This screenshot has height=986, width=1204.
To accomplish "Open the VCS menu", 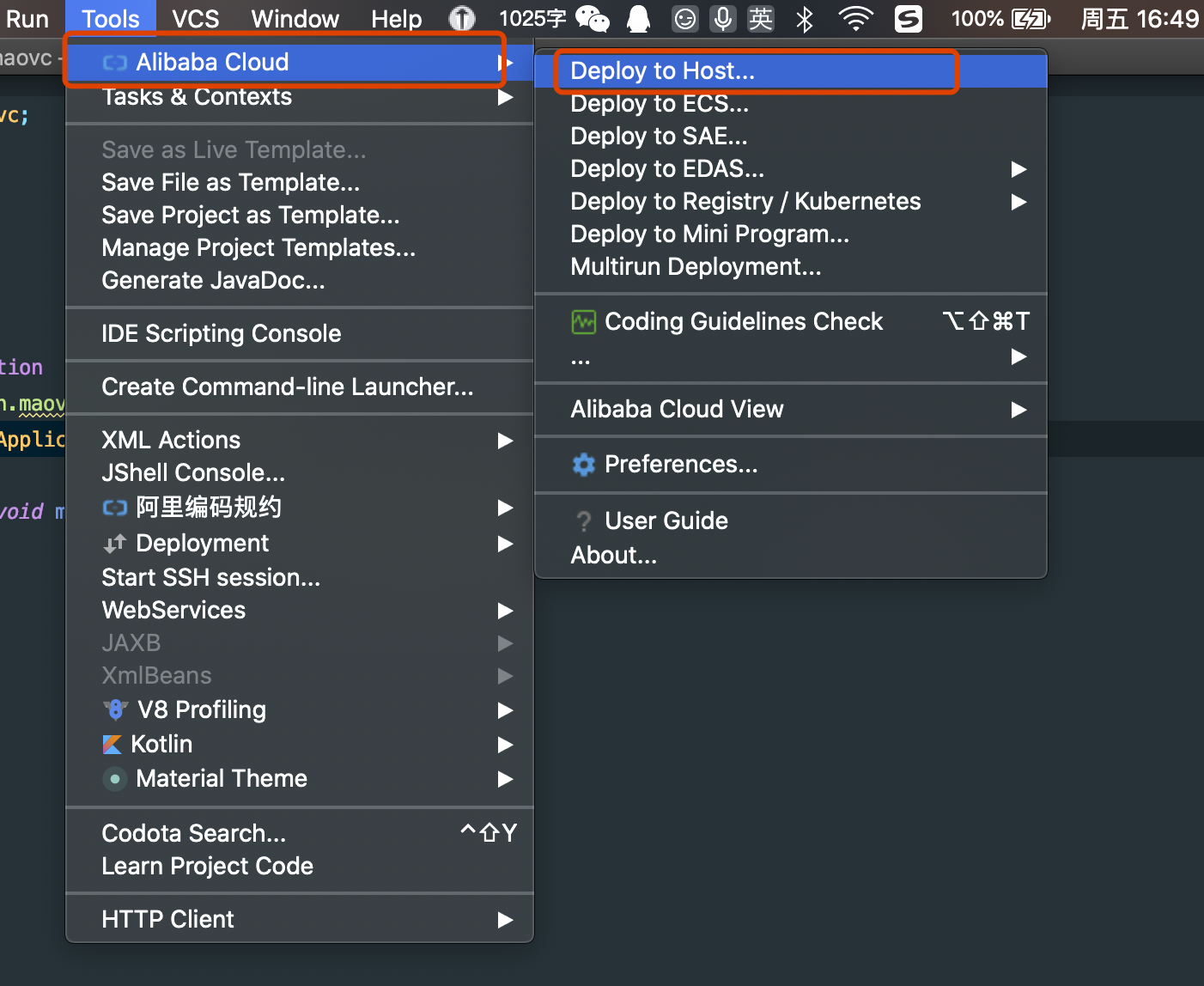I will tap(196, 18).
